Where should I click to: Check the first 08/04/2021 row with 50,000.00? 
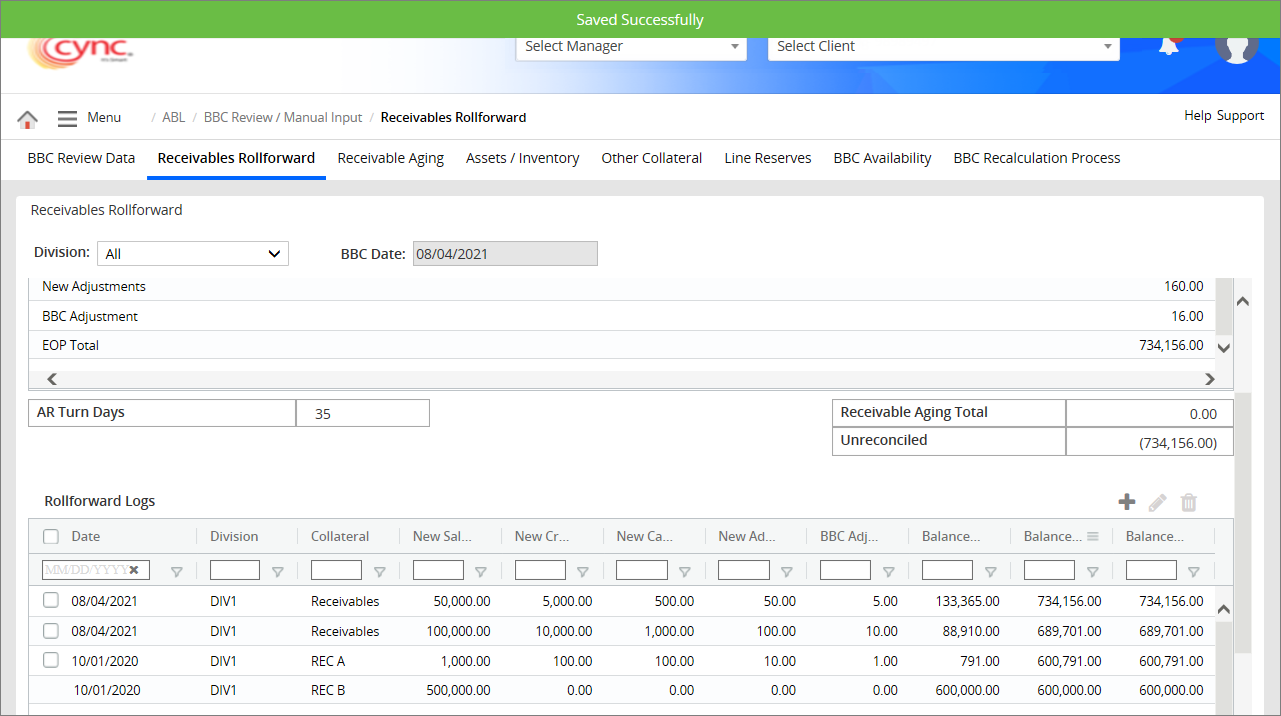tap(51, 601)
